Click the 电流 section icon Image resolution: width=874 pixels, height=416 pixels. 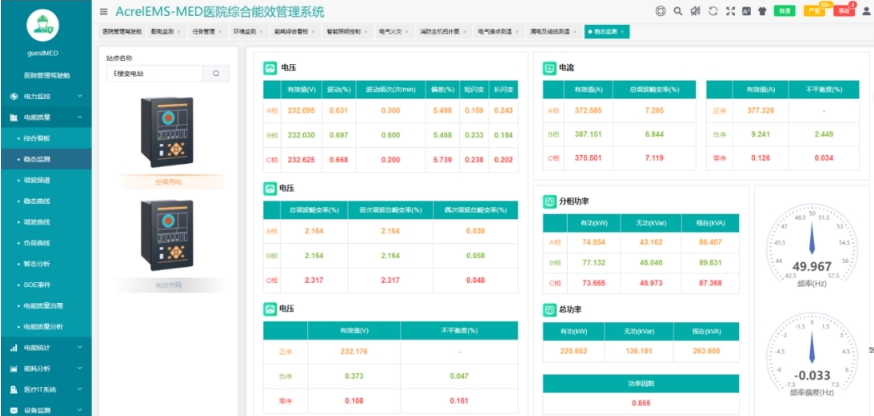(549, 68)
